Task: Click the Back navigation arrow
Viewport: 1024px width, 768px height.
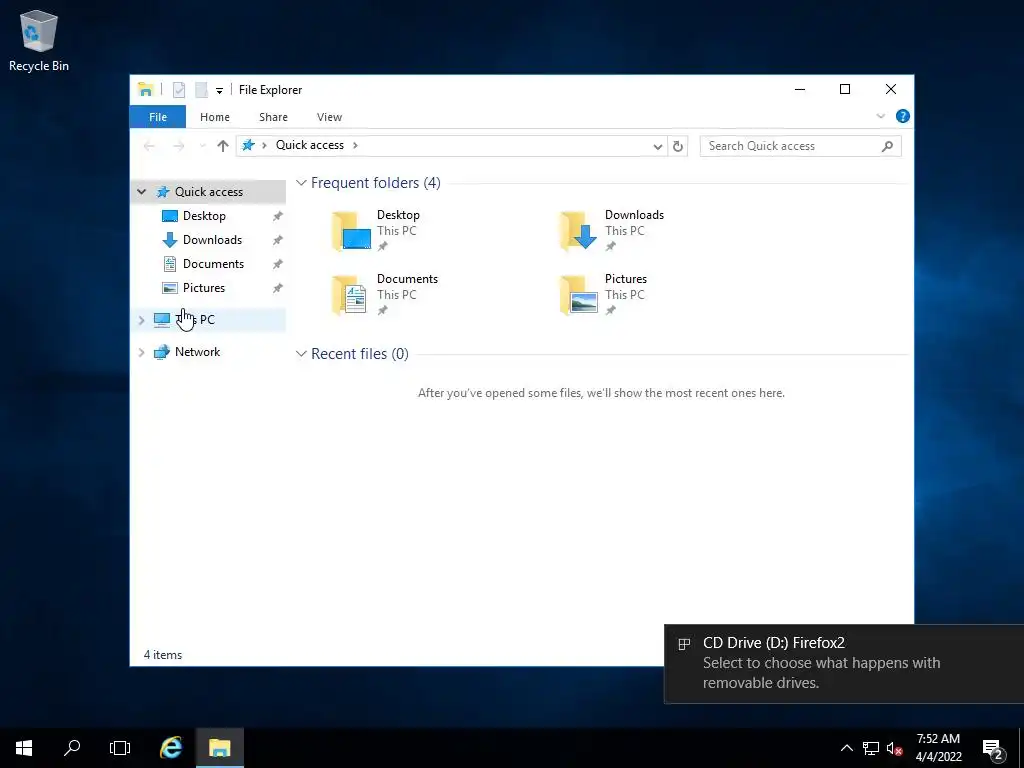Action: click(150, 146)
